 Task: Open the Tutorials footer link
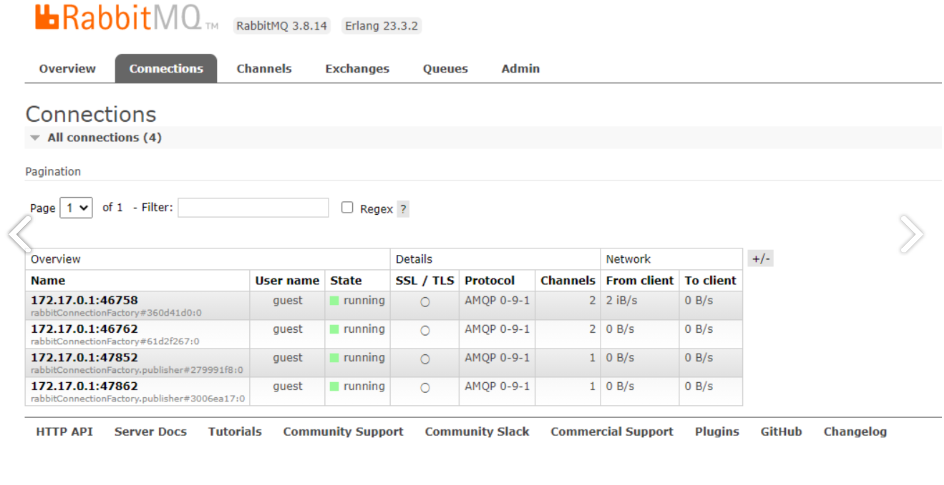235,431
